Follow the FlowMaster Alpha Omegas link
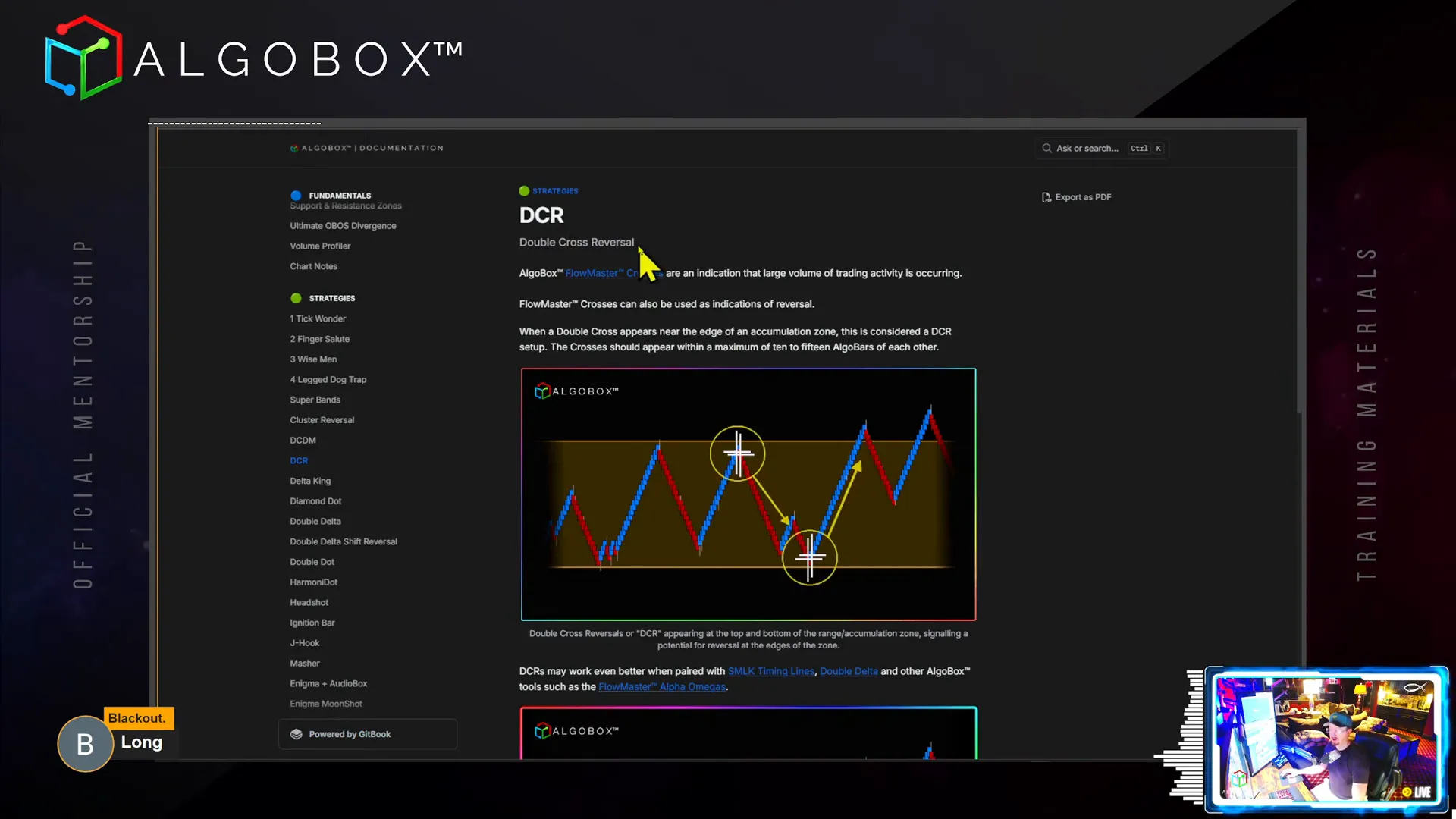1456x819 pixels. [663, 687]
